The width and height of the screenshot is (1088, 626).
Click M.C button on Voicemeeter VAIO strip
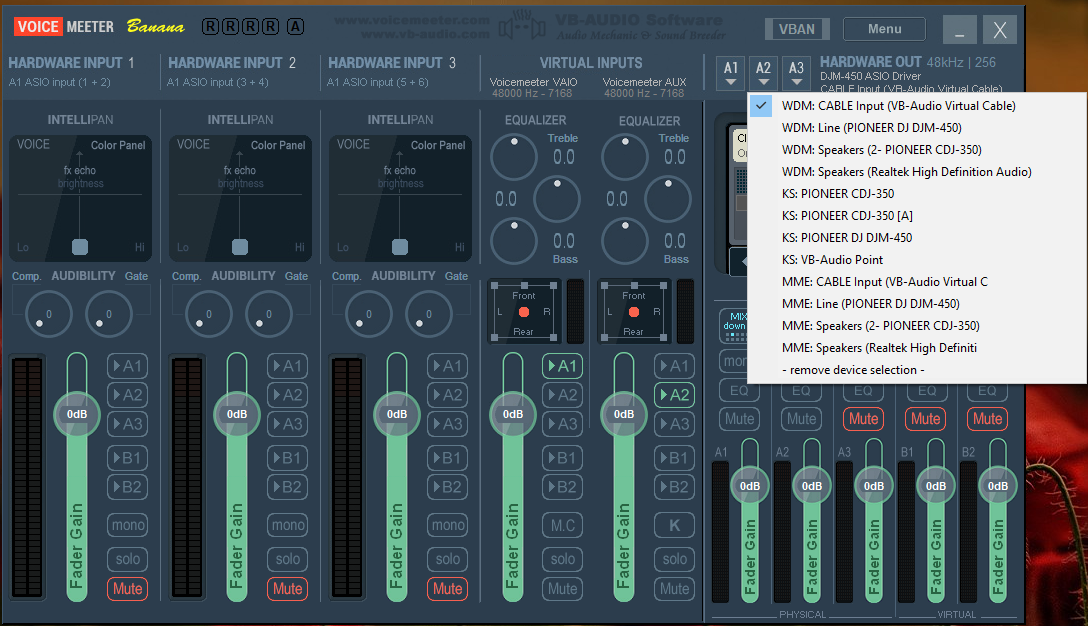[562, 525]
